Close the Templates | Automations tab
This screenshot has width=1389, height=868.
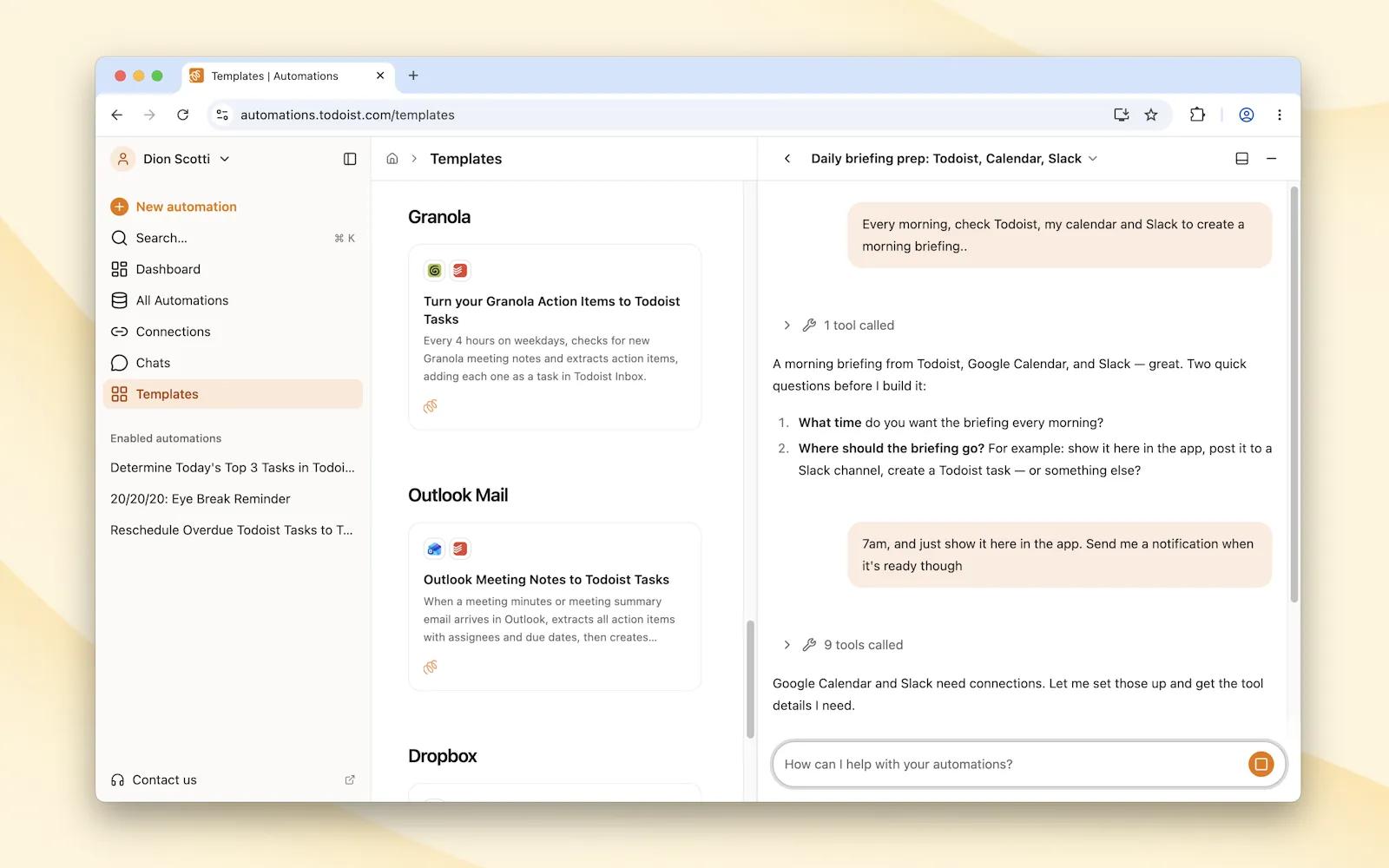pyautogui.click(x=380, y=76)
